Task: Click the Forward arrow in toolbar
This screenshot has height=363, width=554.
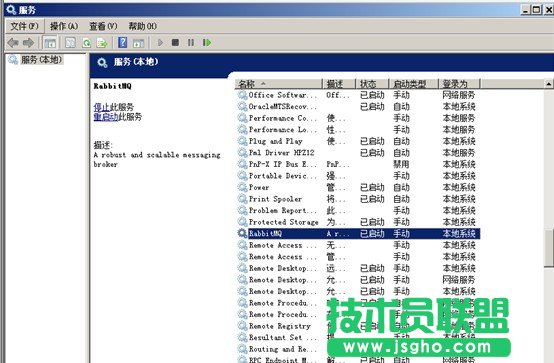Action: (28, 43)
